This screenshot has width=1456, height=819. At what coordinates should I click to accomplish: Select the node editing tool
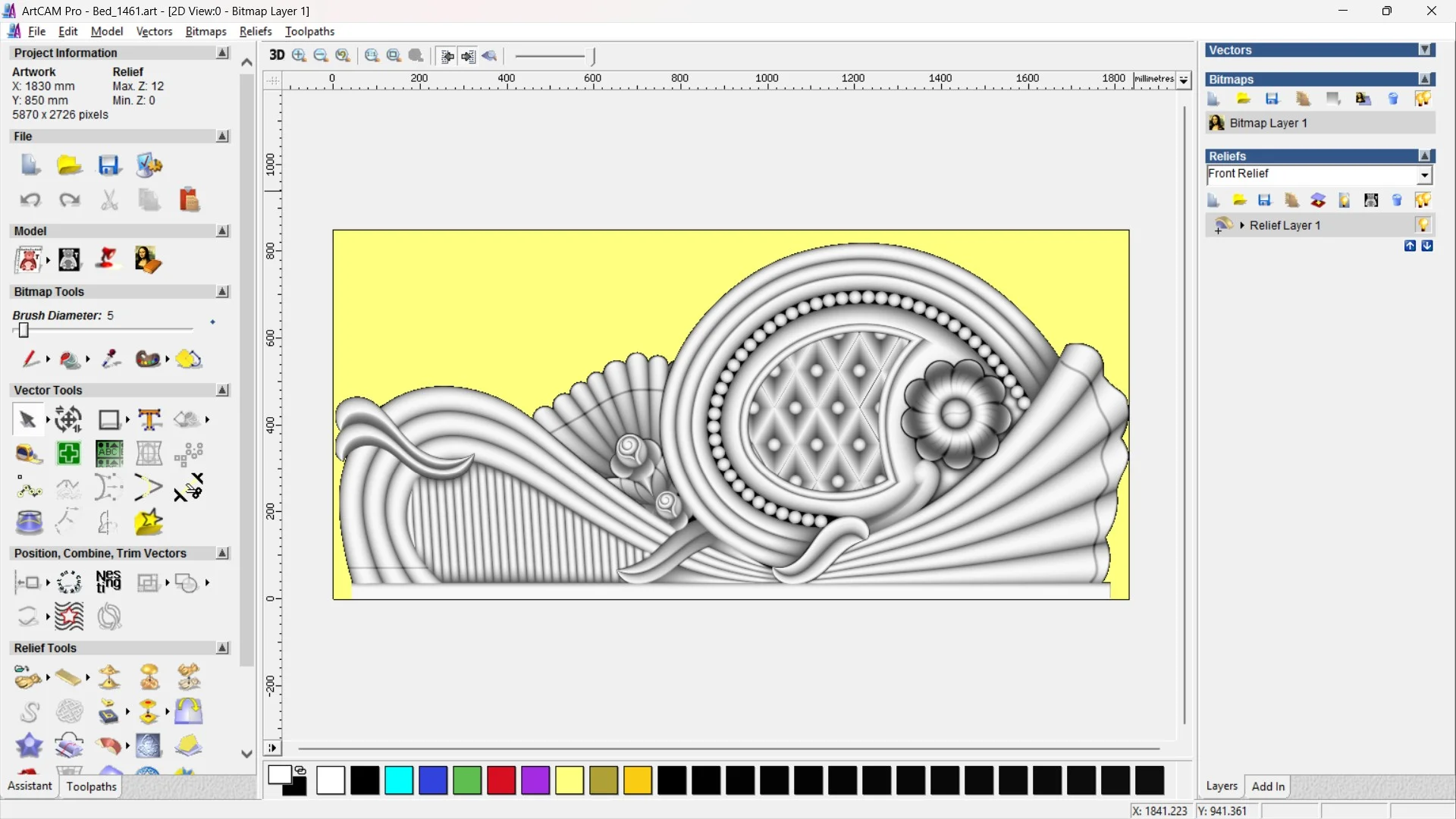point(29,489)
